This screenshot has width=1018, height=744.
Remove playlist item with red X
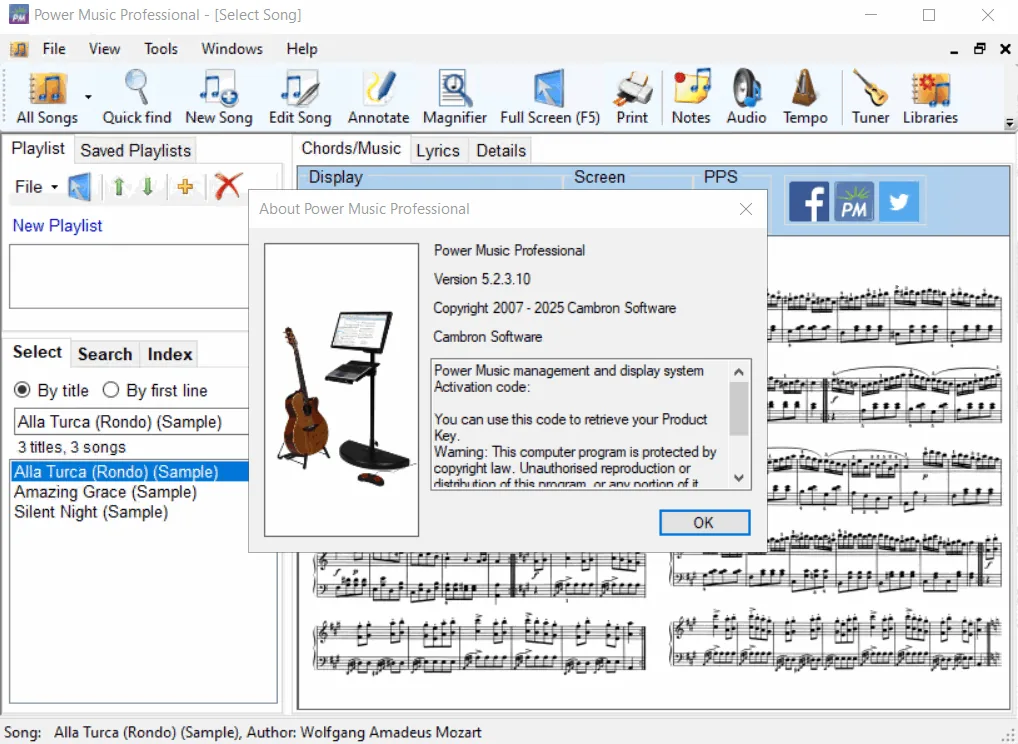(228, 186)
